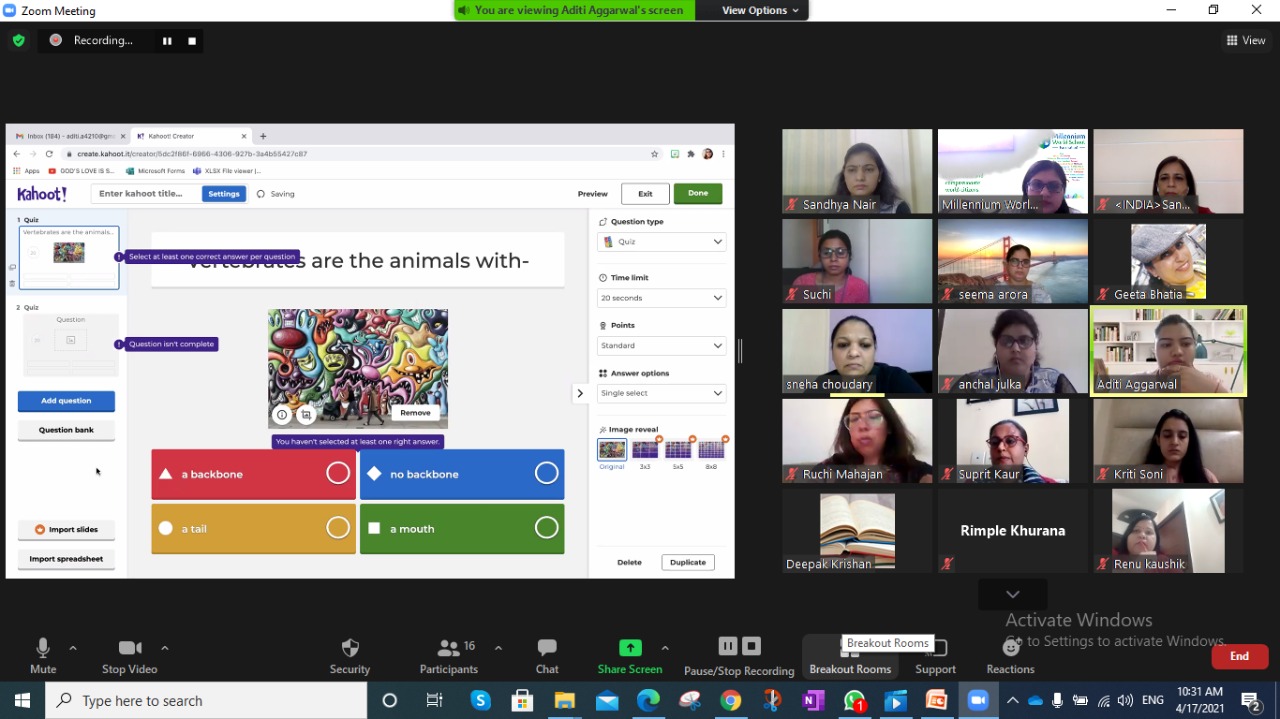
Task: Open File Explorer from the taskbar
Action: (x=565, y=701)
